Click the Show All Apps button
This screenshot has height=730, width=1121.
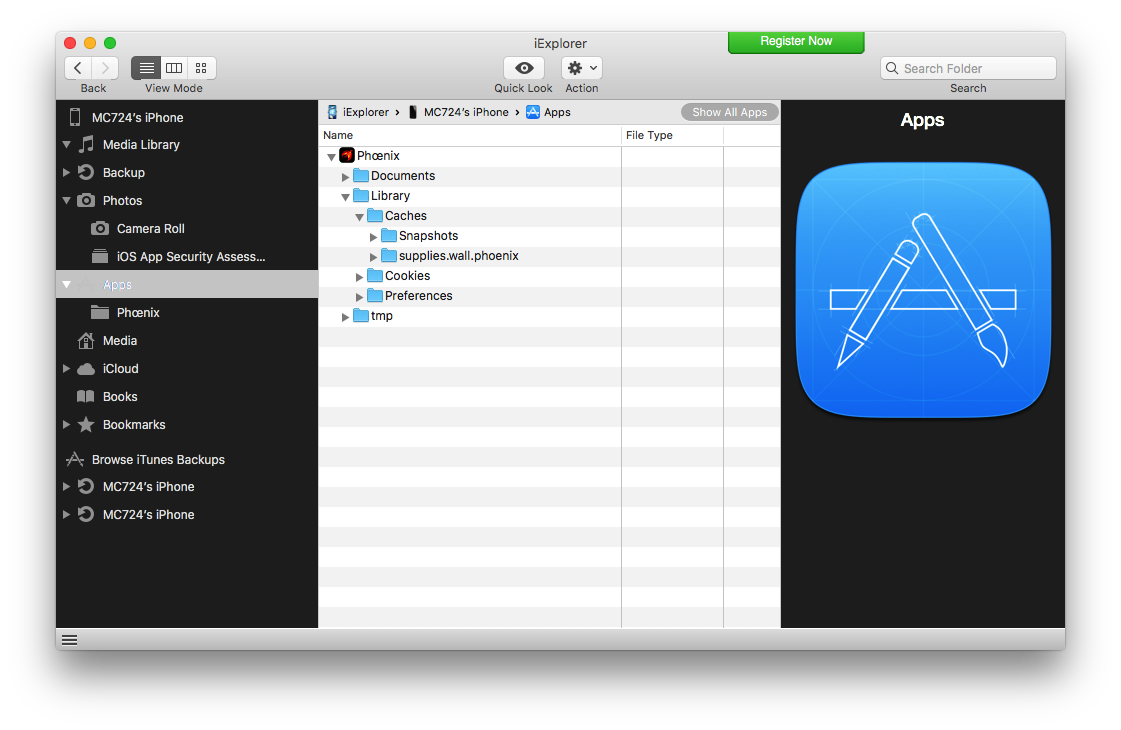pyautogui.click(x=729, y=112)
